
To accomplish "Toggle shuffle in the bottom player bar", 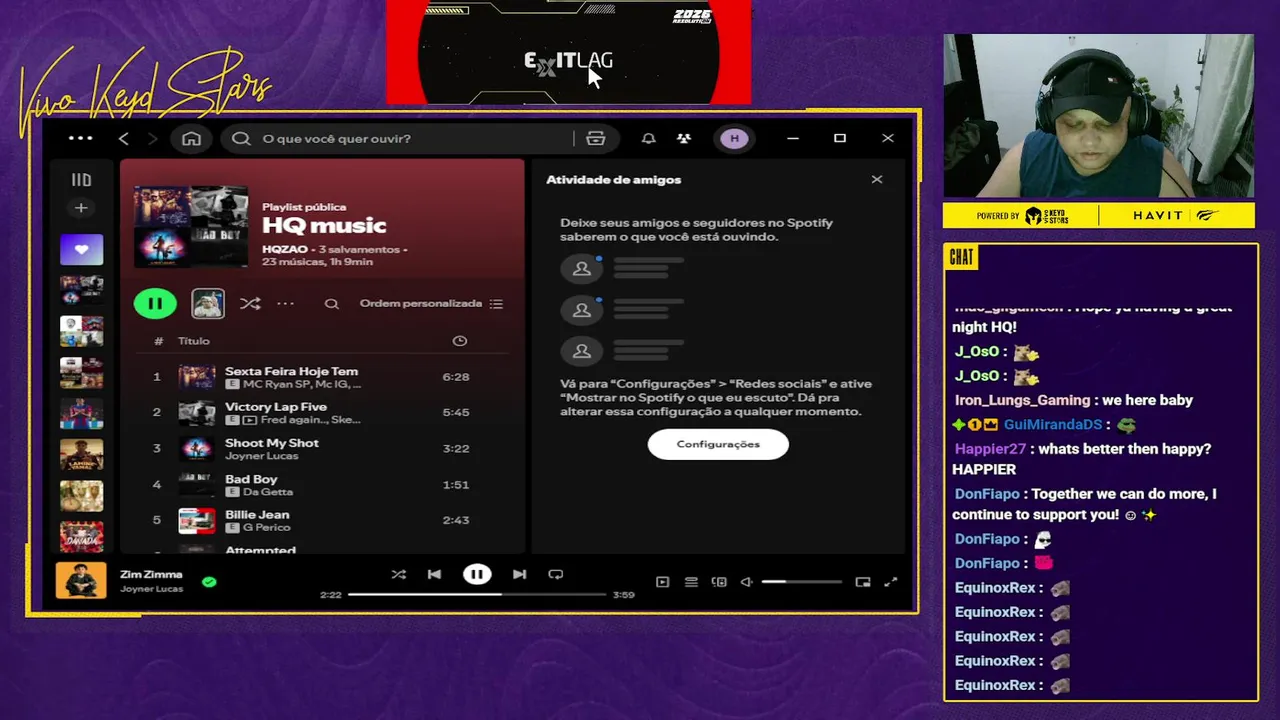I will tap(399, 574).
